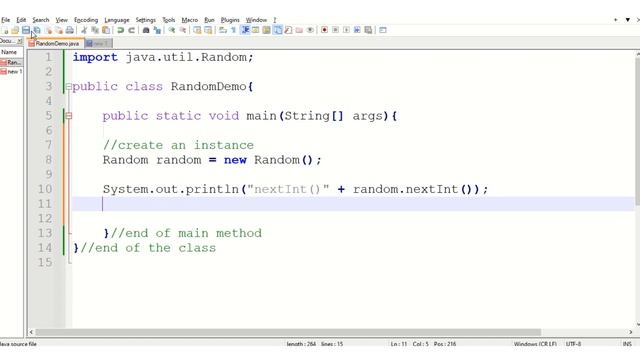Viewport: 640px width, 360px height.
Task: Open the View menu
Action: (x=61, y=20)
